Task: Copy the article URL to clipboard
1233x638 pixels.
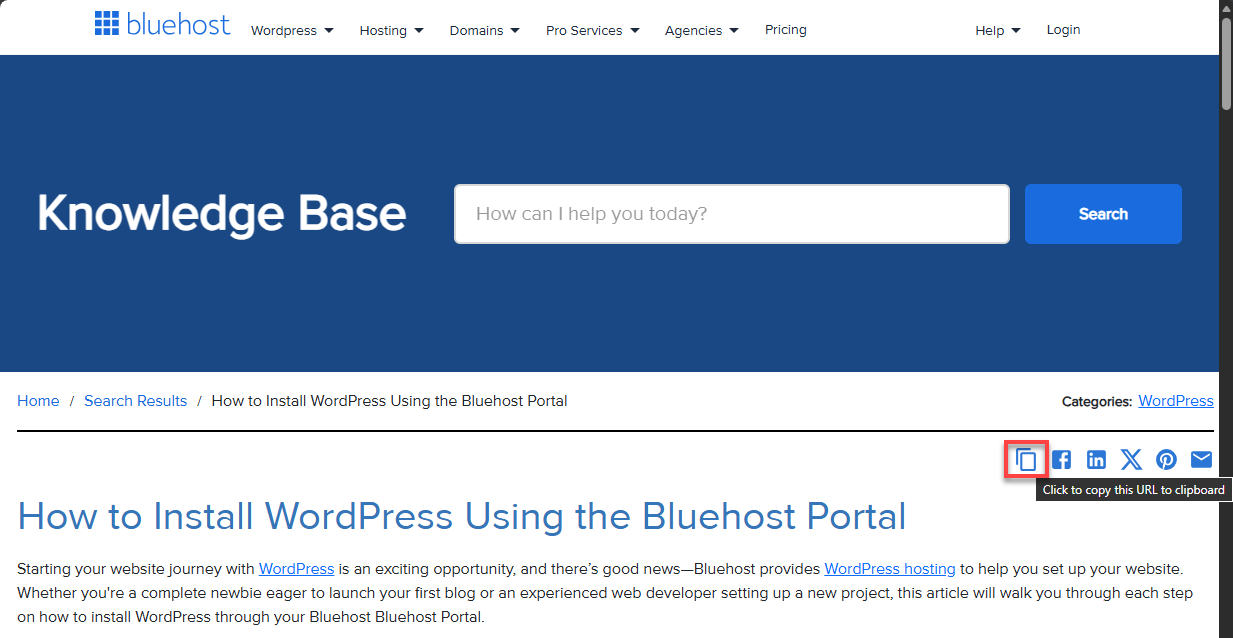Action: pos(1025,459)
